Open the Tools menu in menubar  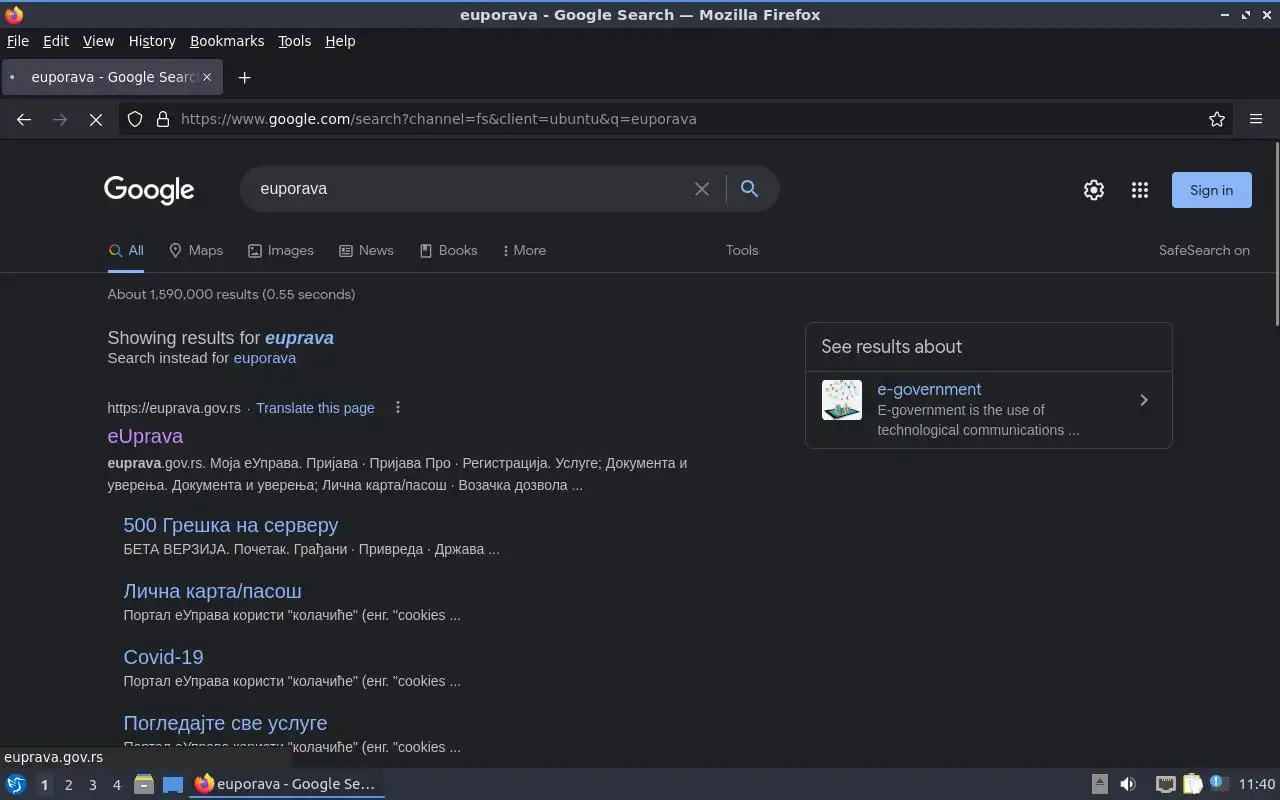click(x=294, y=41)
